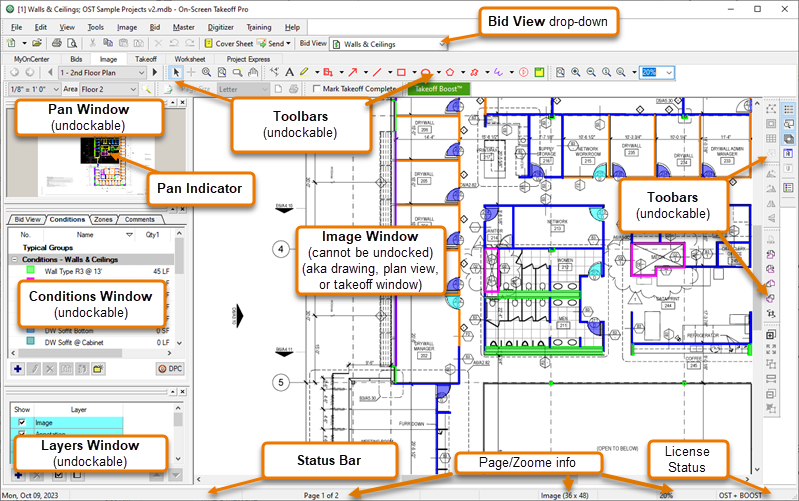This screenshot has width=799, height=501.
Task: Click the Cut scissors icon
Action: [x=92, y=43]
